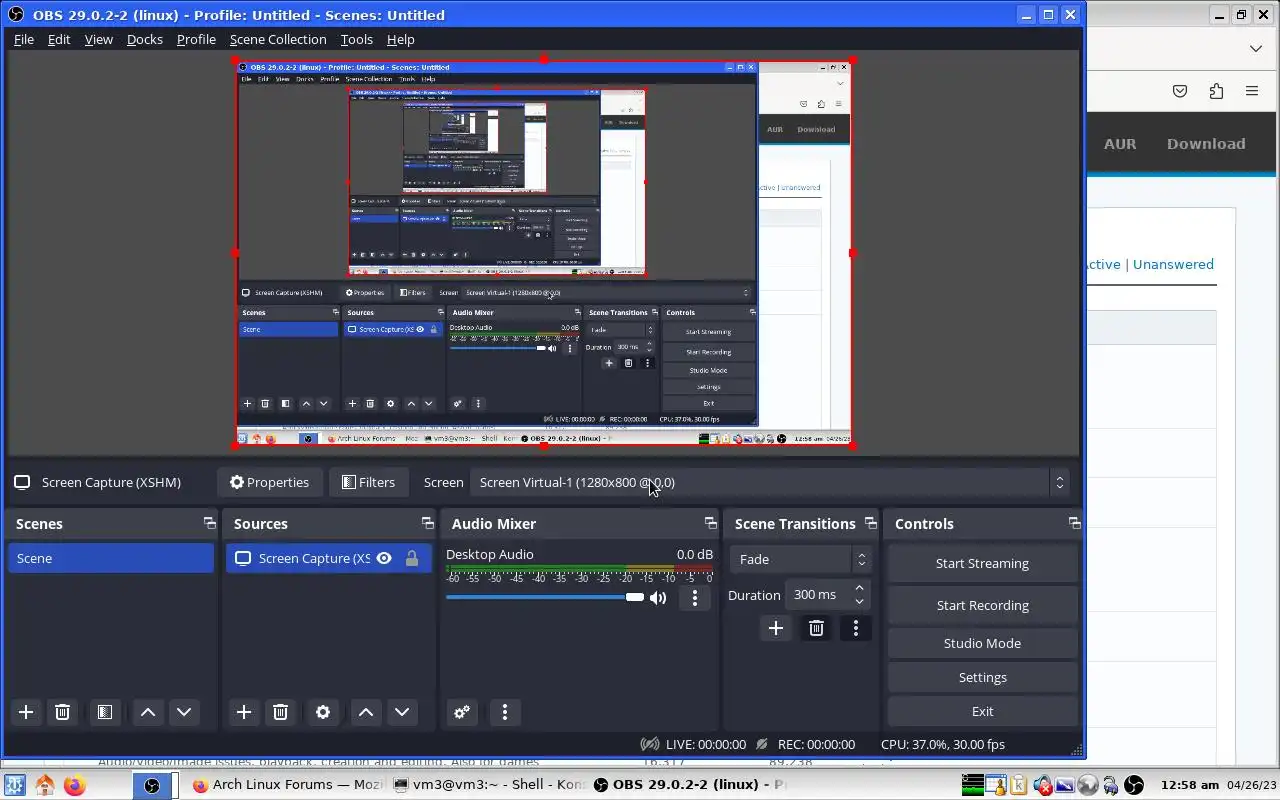Image resolution: width=1280 pixels, height=800 pixels.
Task: Click Unanswered link in Firefox page
Action: click(x=1173, y=264)
